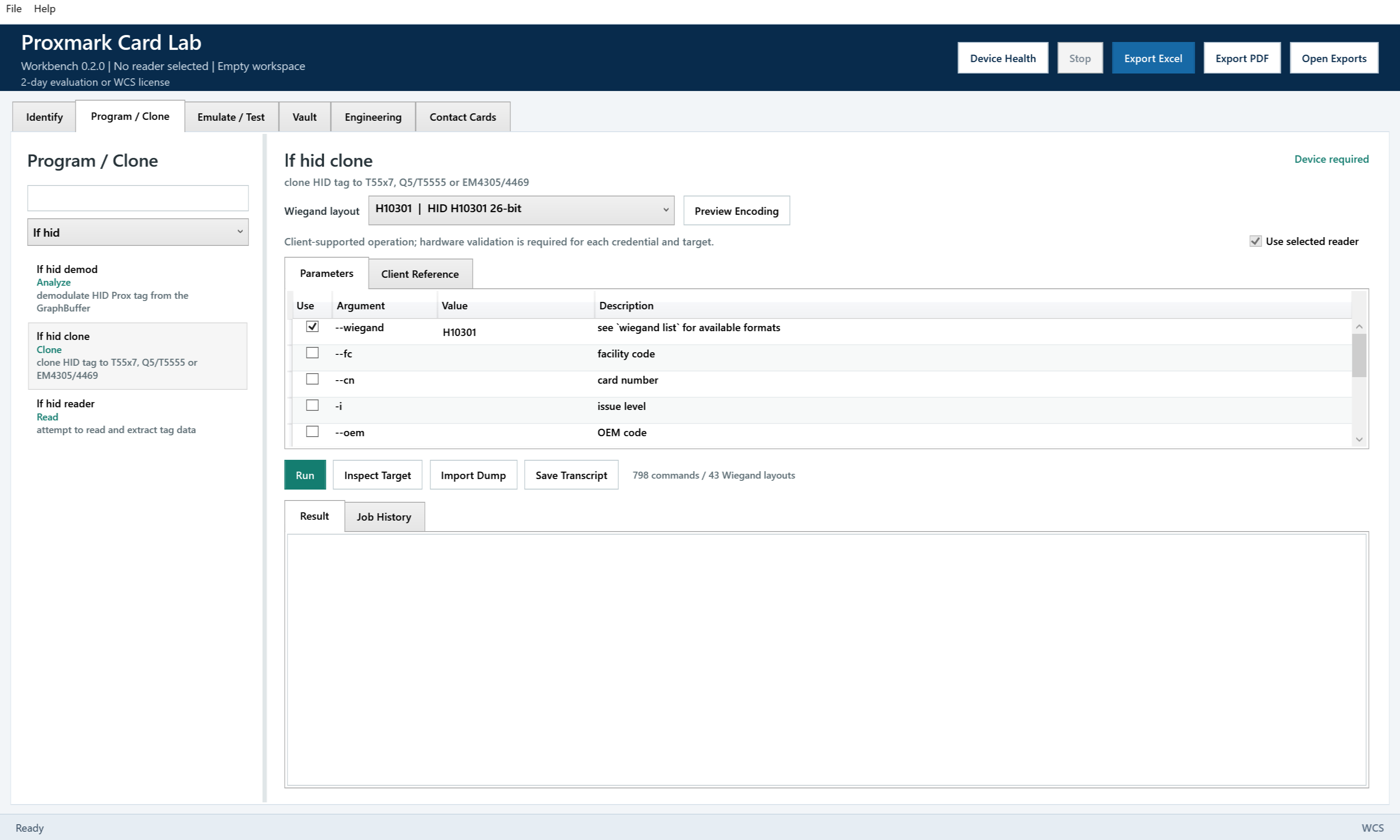Export results to Excel
1400x840 pixels.
(x=1153, y=58)
